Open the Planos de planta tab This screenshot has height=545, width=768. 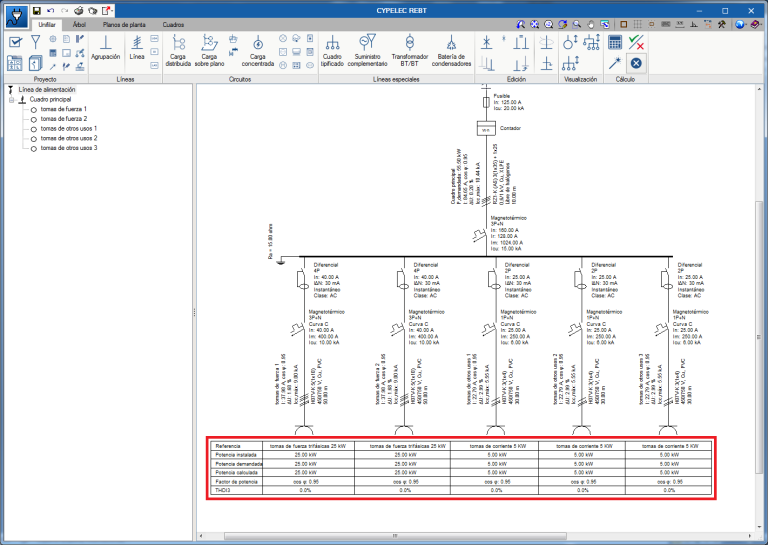pyautogui.click(x=124, y=23)
